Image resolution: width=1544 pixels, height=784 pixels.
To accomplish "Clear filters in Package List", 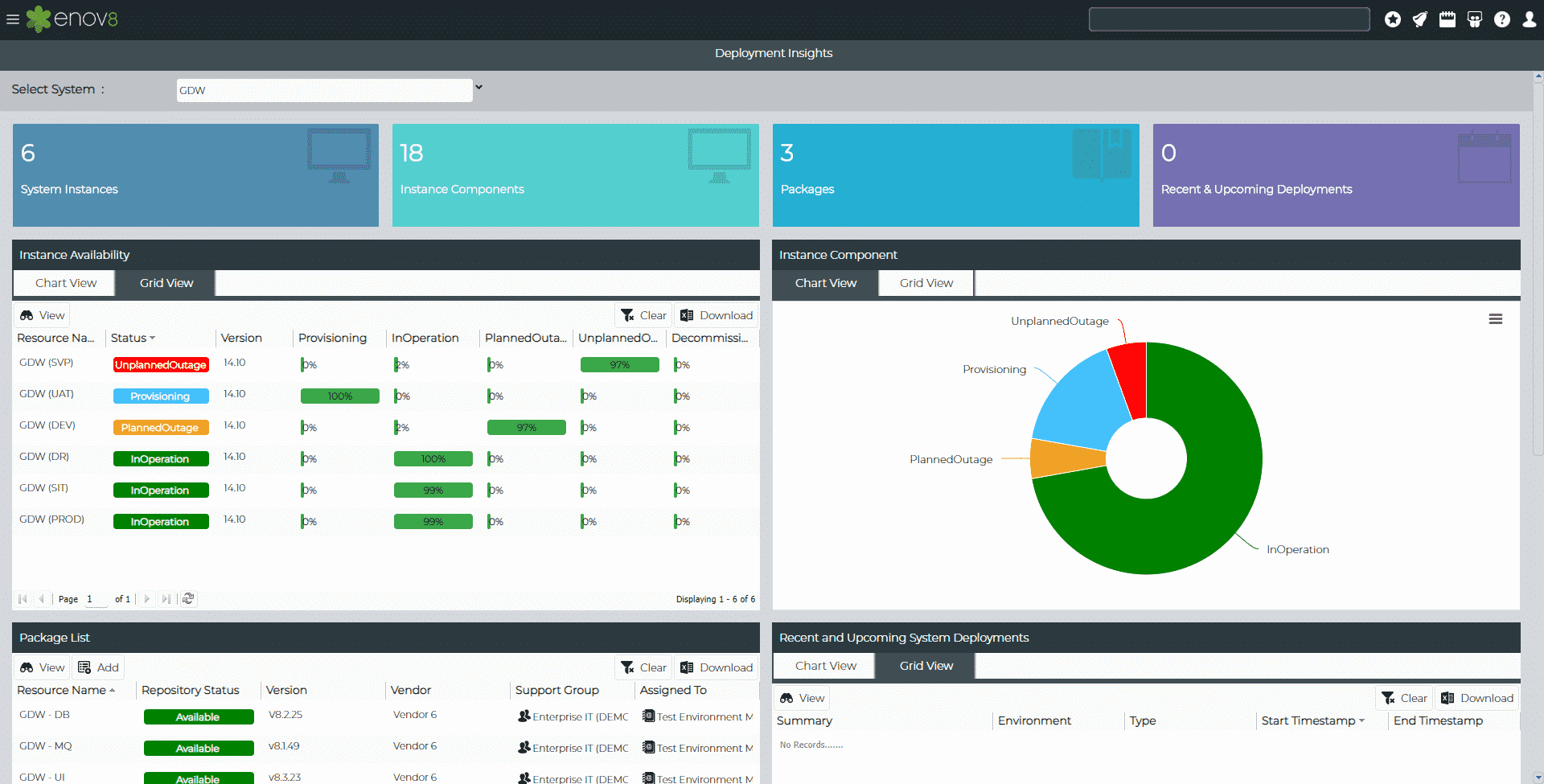I will 643,667.
